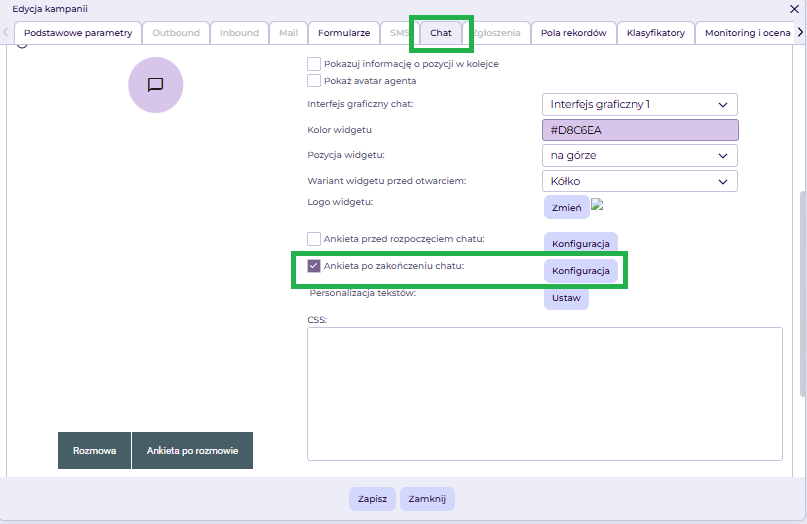
Task: Click the disabled Mail tab
Action: click(x=288, y=33)
